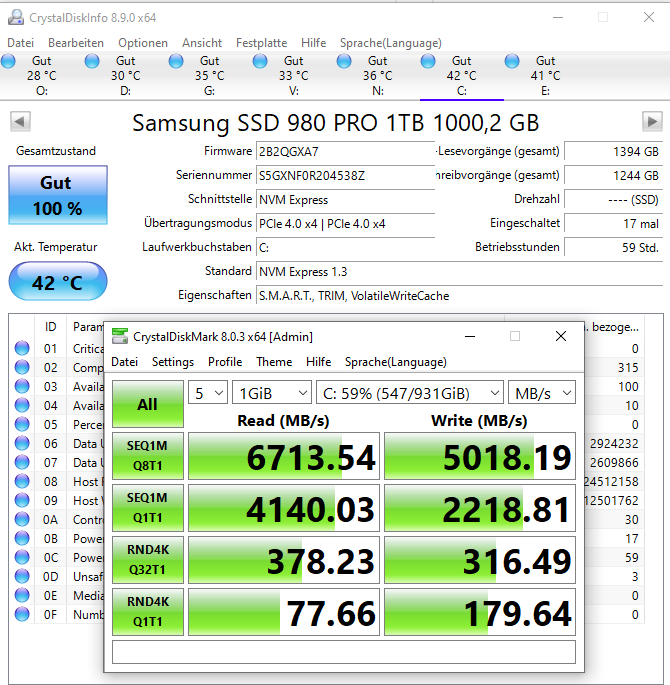Click status orb of SMART attribute 06

coord(22,443)
